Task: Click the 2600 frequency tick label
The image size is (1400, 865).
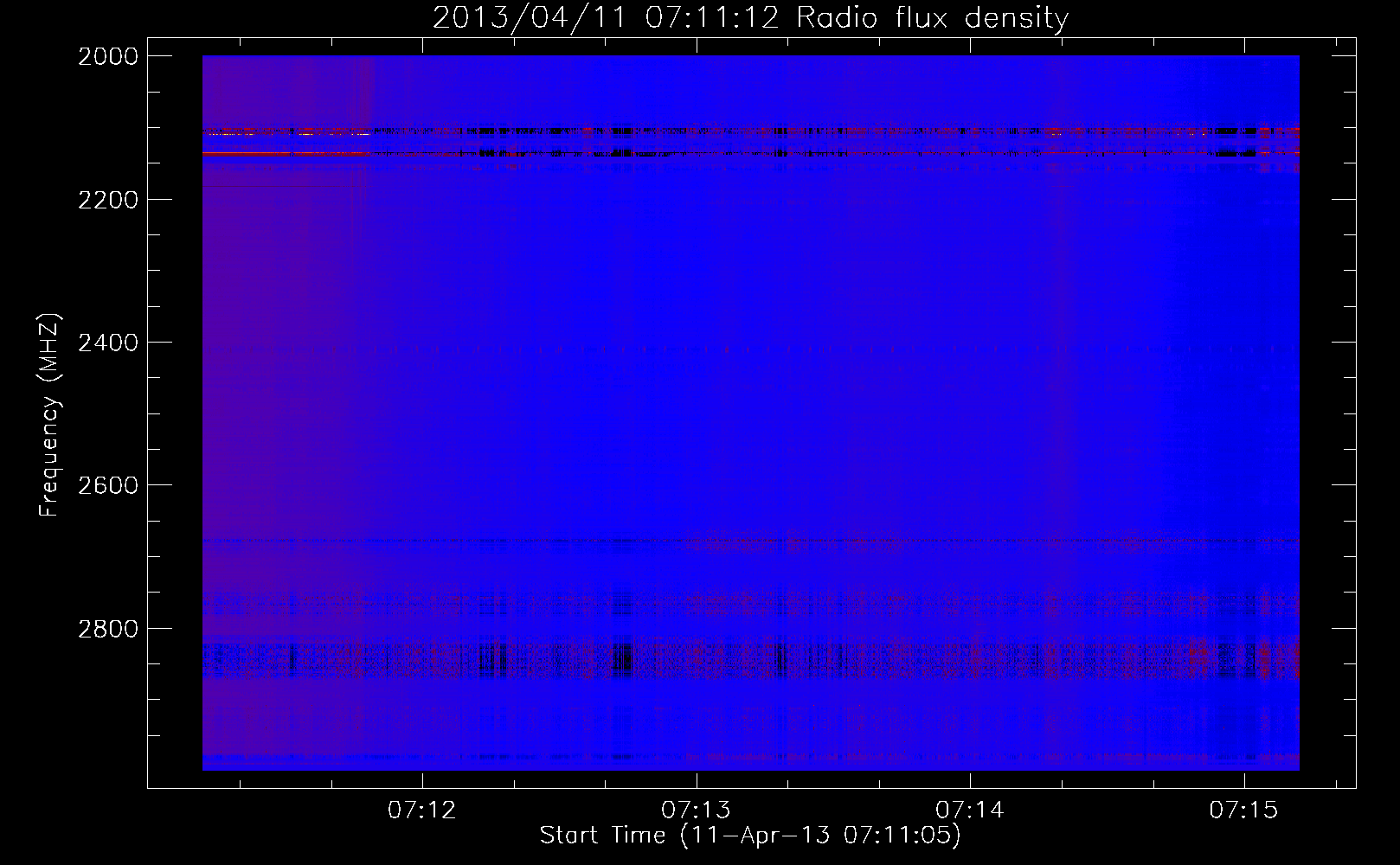Action: tap(108, 485)
